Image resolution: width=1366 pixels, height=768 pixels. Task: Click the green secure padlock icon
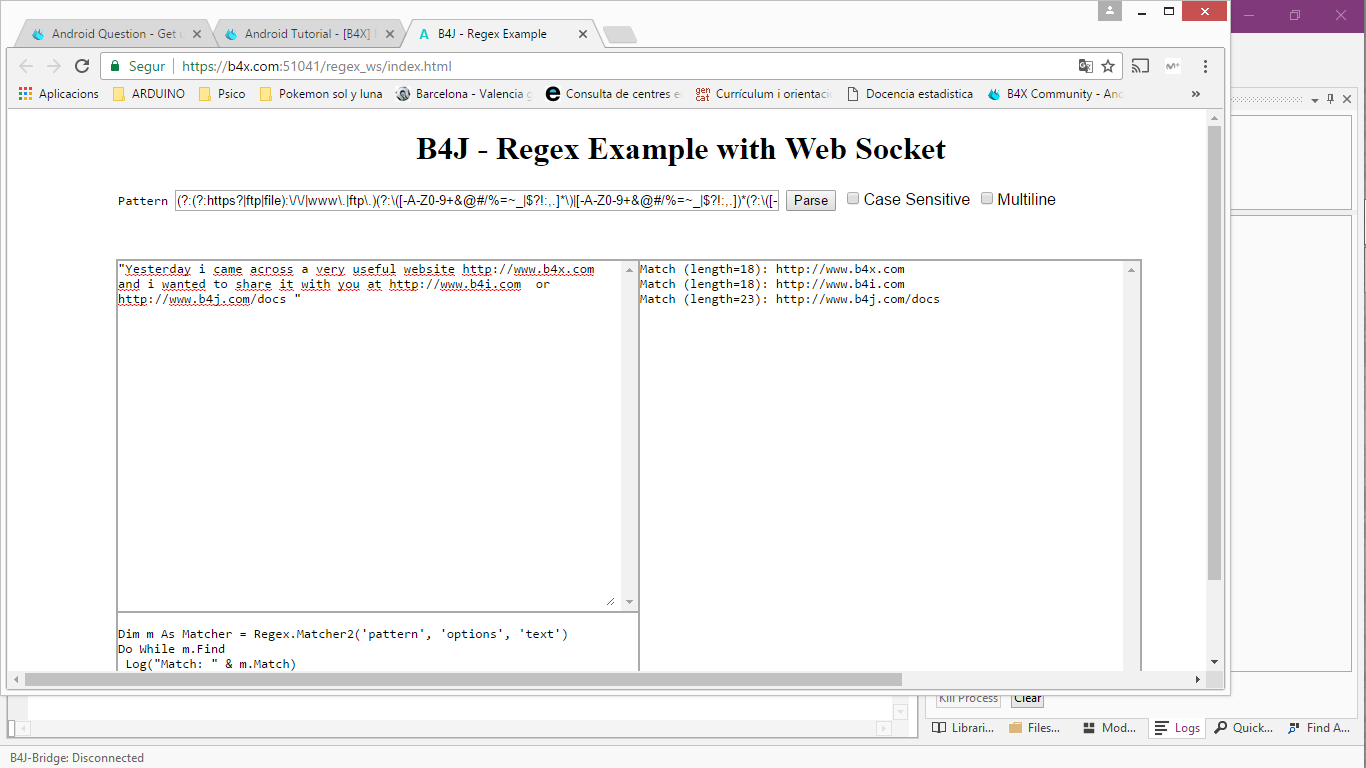pos(115,66)
